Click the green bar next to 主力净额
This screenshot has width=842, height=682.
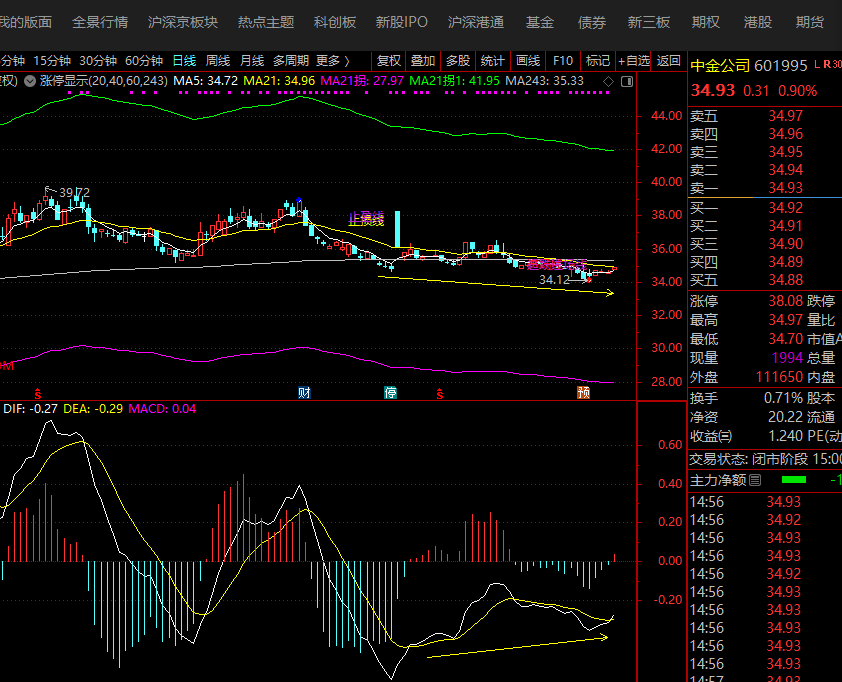click(793, 480)
